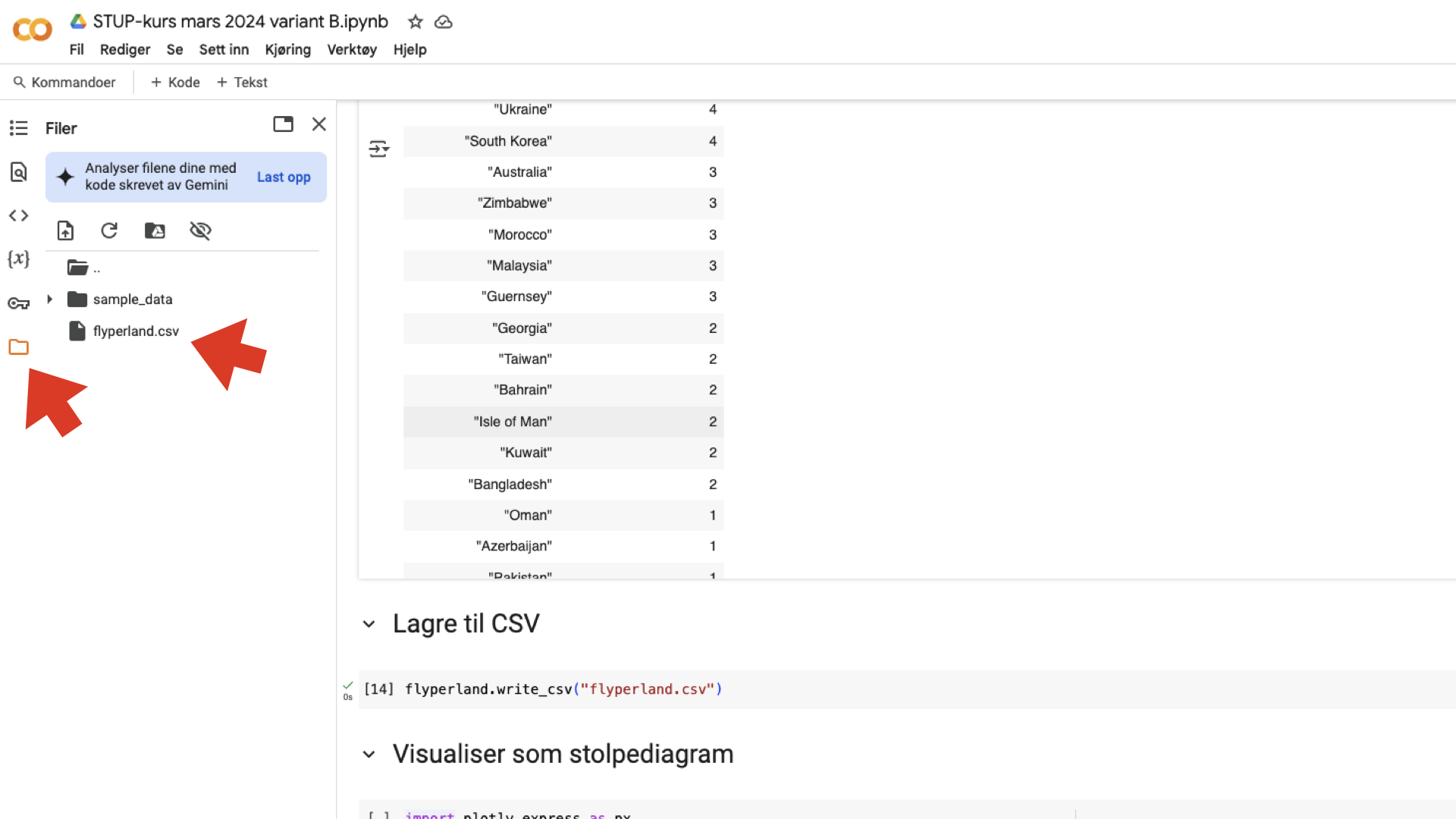Collapse the Lagre til CSV section

pos(369,624)
